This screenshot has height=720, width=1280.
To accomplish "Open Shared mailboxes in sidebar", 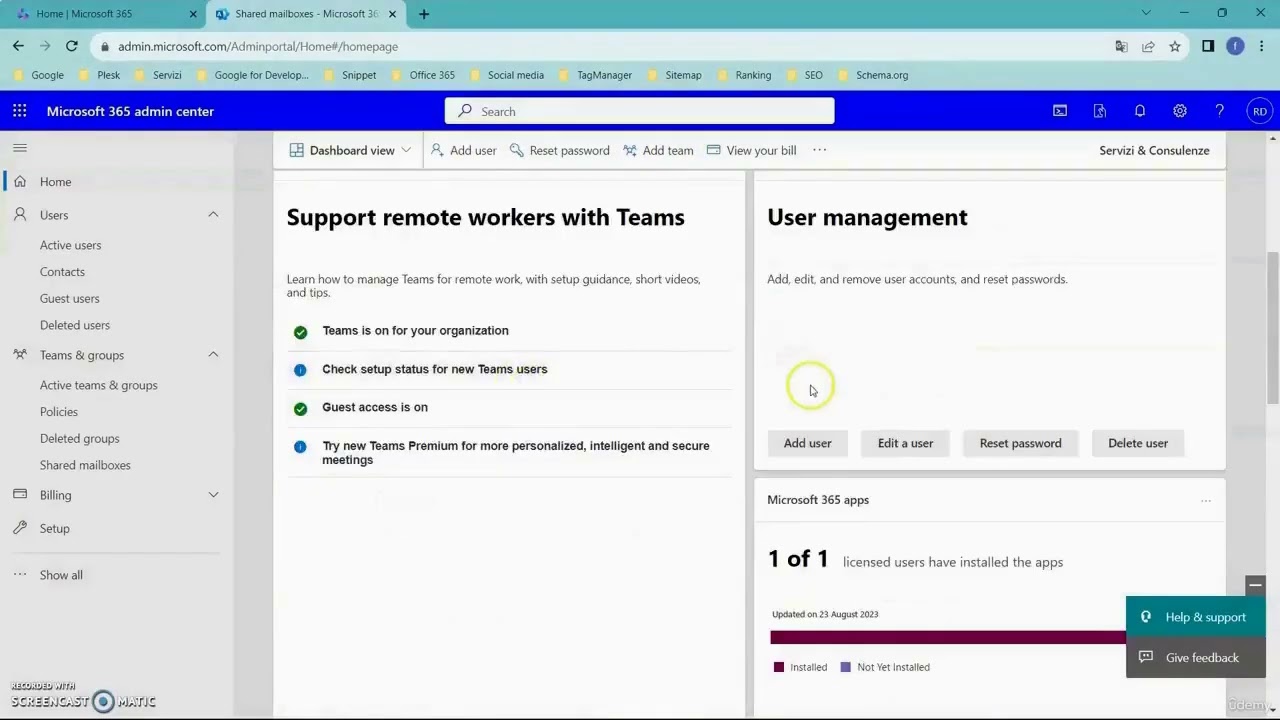I will coord(85,465).
